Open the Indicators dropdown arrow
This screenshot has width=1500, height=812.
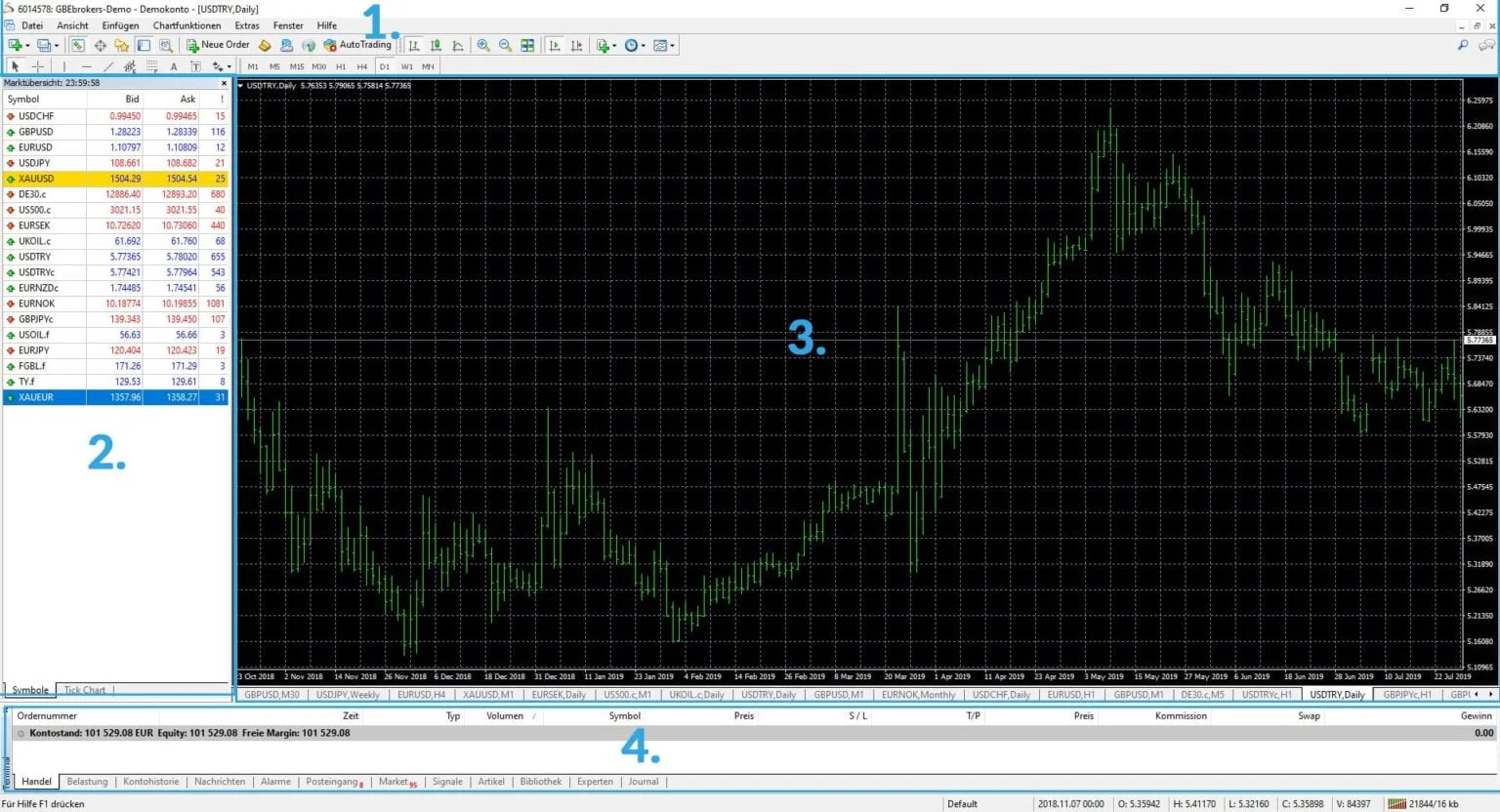[614, 45]
